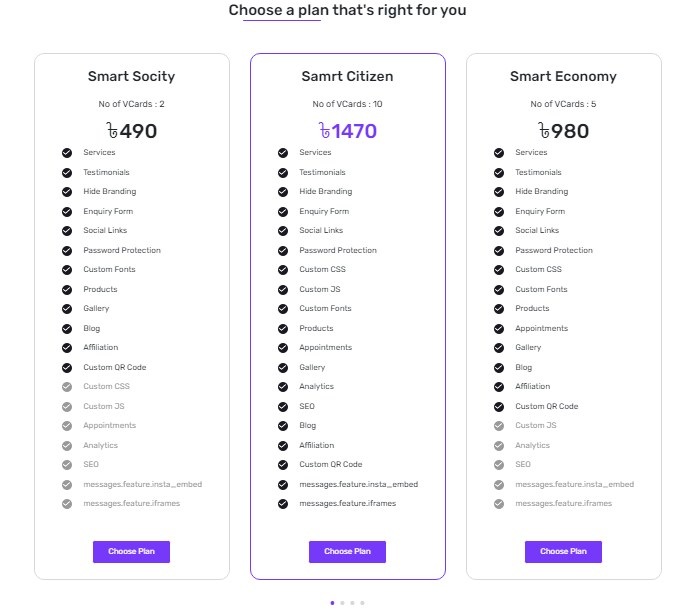
Task: Click the Services checkmark in Smart Socity
Action: (x=67, y=153)
